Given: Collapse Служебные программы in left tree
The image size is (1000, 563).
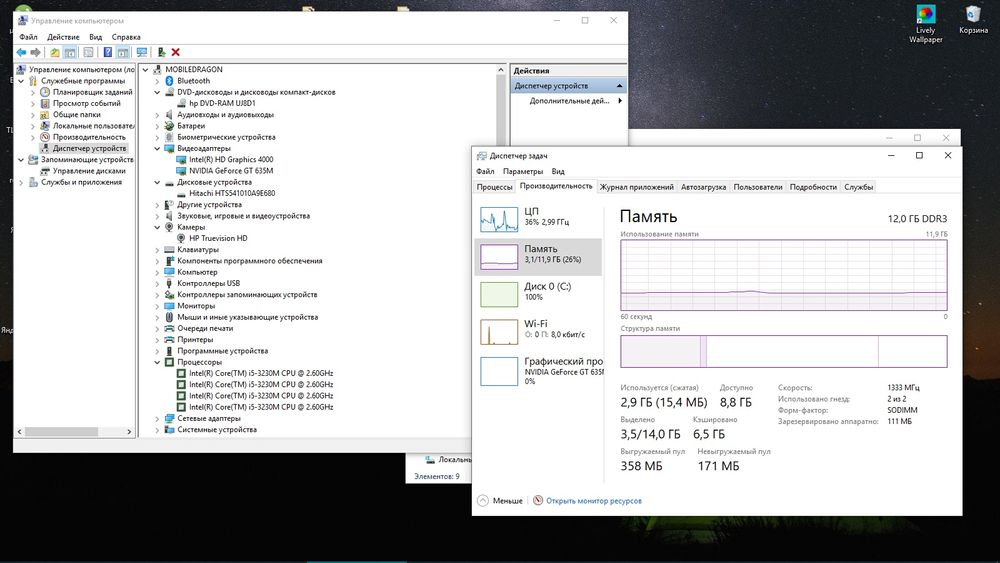Looking at the screenshot, I should click(x=22, y=81).
